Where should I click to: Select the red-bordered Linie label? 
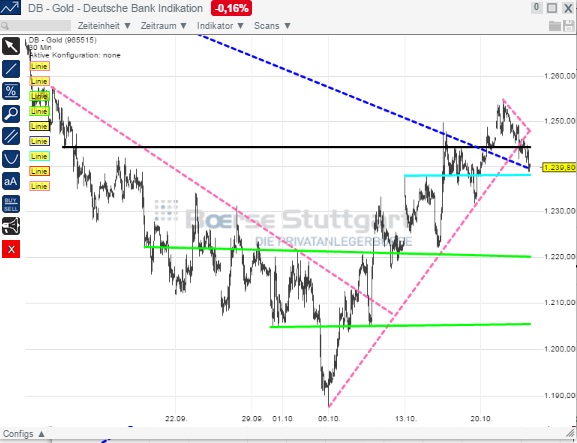pos(39,171)
